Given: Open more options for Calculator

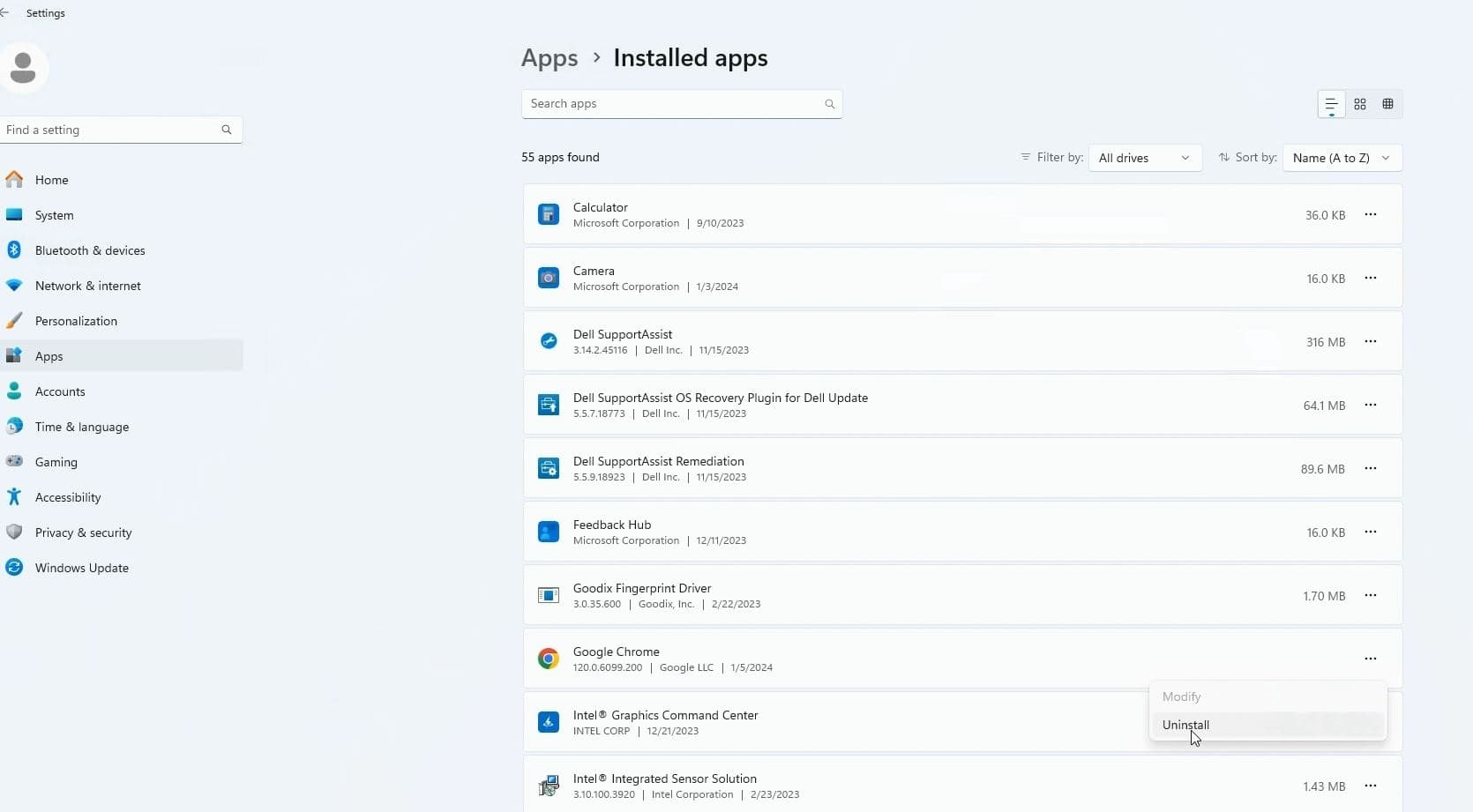Looking at the screenshot, I should (1371, 214).
